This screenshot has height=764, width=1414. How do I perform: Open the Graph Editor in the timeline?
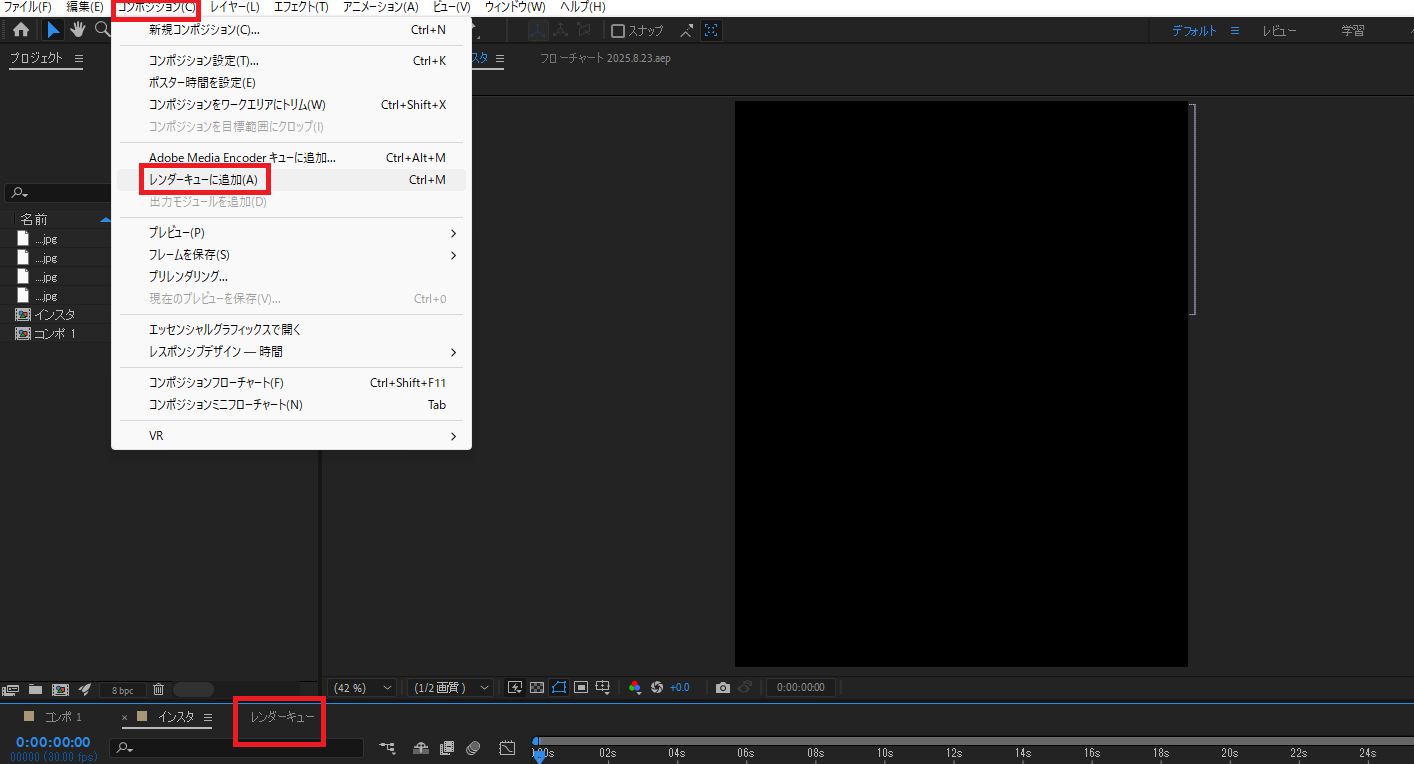[x=507, y=748]
